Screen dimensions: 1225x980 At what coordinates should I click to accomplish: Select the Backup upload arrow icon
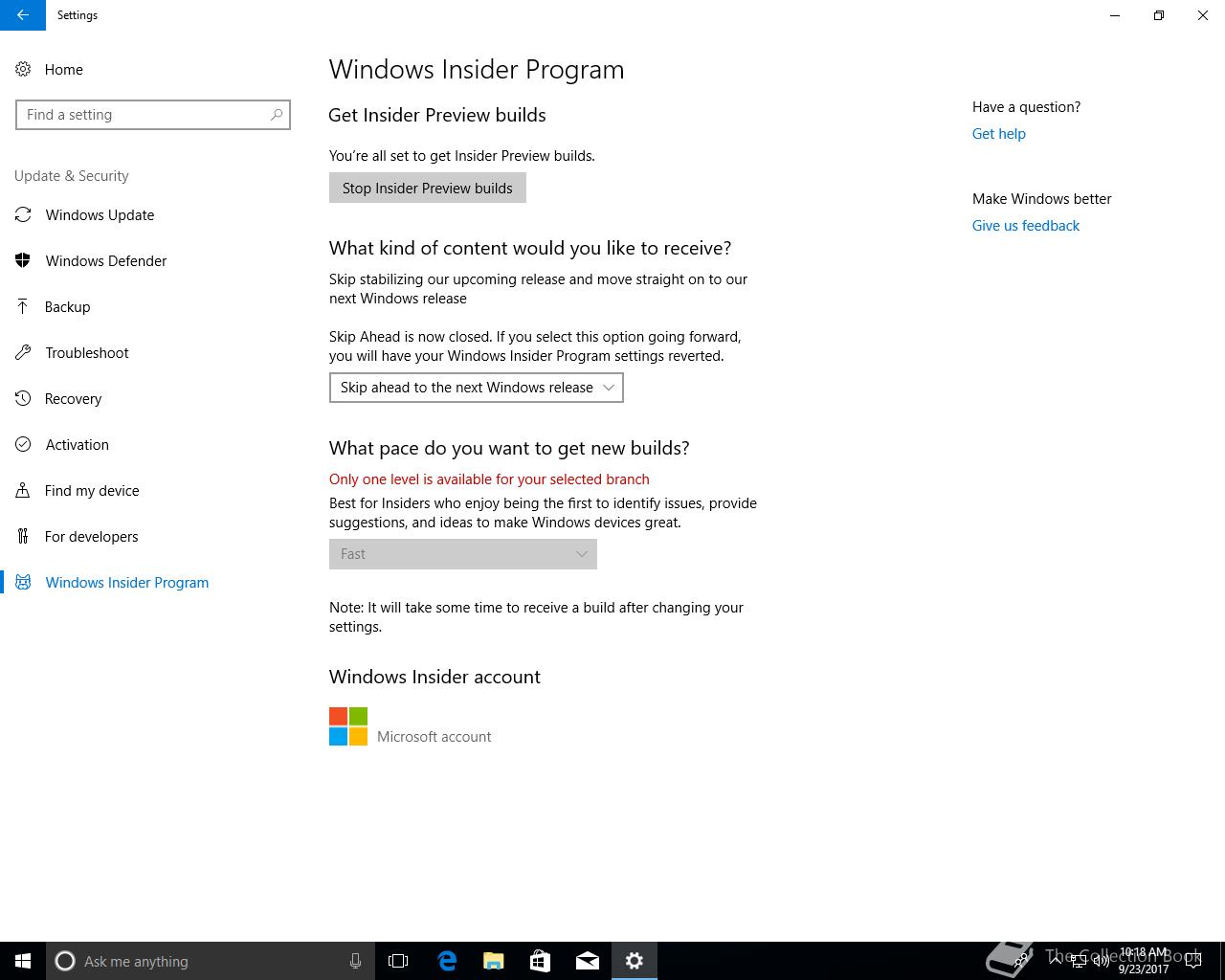[x=23, y=306]
